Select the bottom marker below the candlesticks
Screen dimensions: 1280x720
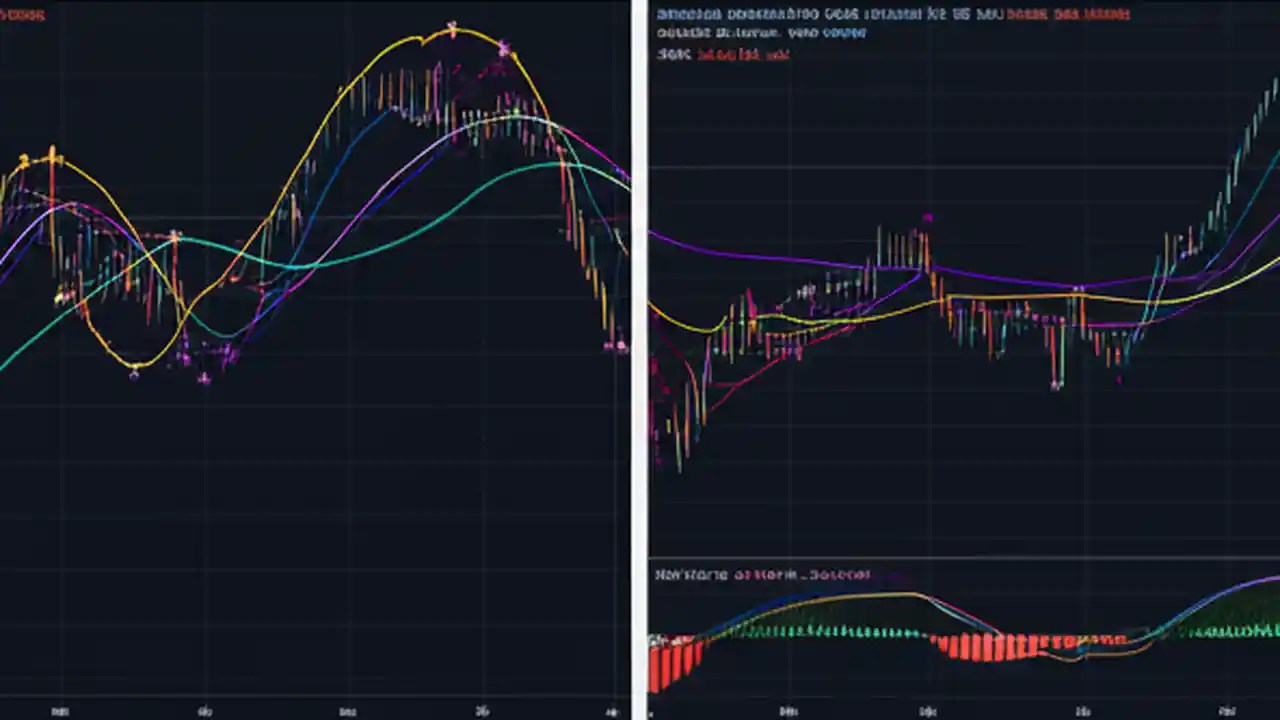(x=133, y=373)
